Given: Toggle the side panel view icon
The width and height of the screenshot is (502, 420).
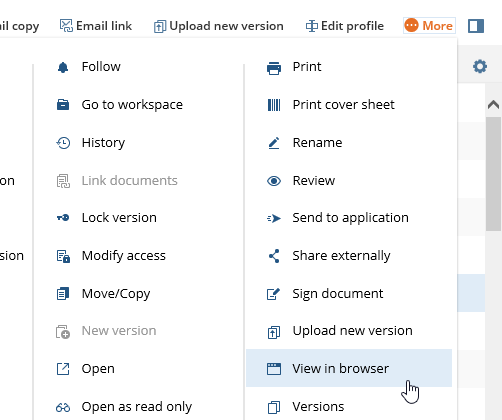Looking at the screenshot, I should point(476,26).
